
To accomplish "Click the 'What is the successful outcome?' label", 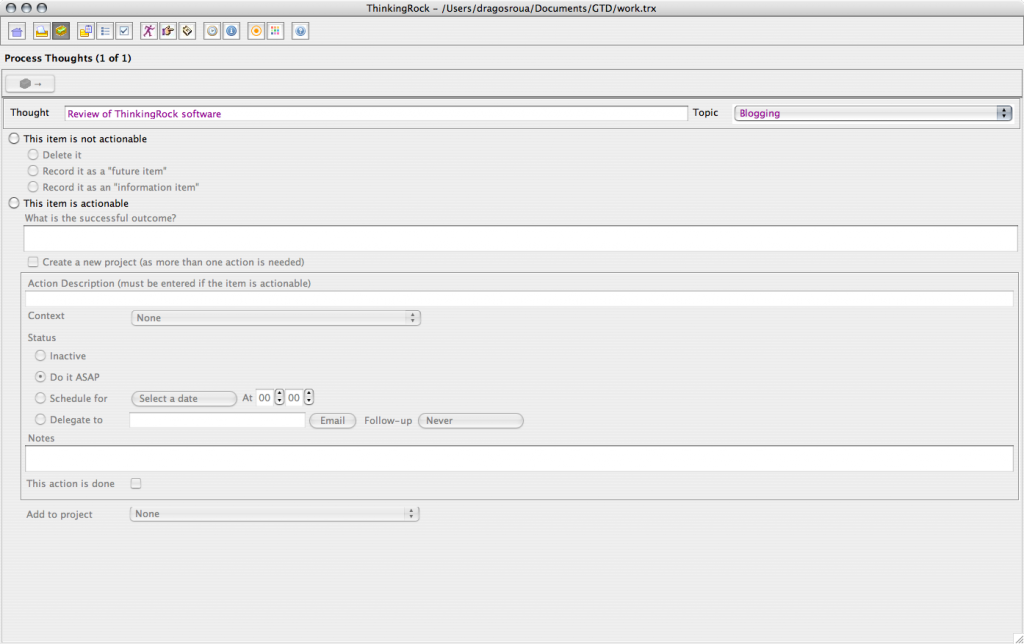I will pyautogui.click(x=101, y=218).
